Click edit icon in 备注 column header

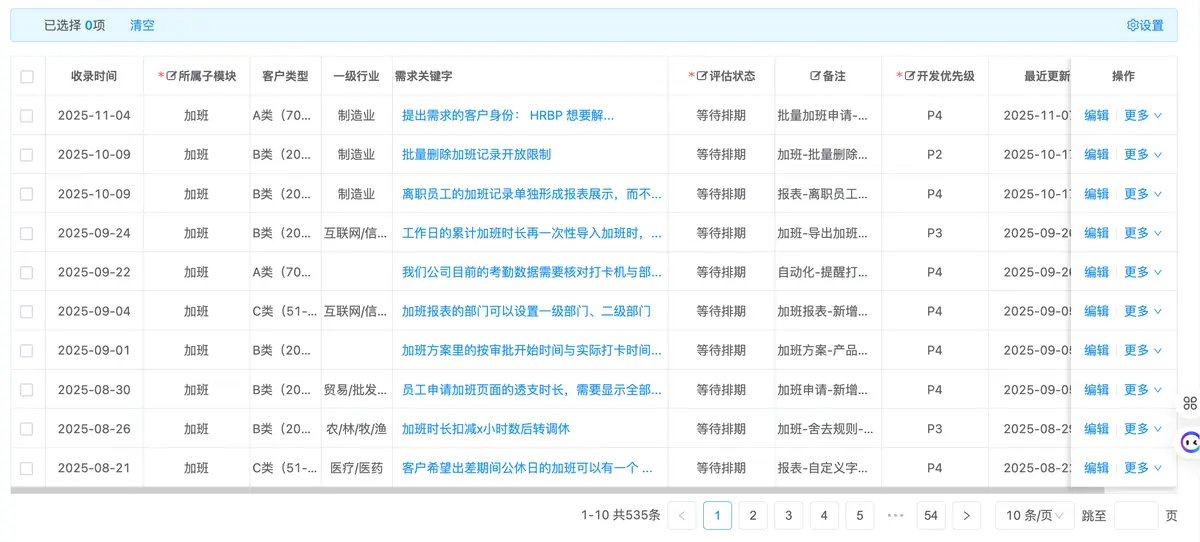click(815, 76)
